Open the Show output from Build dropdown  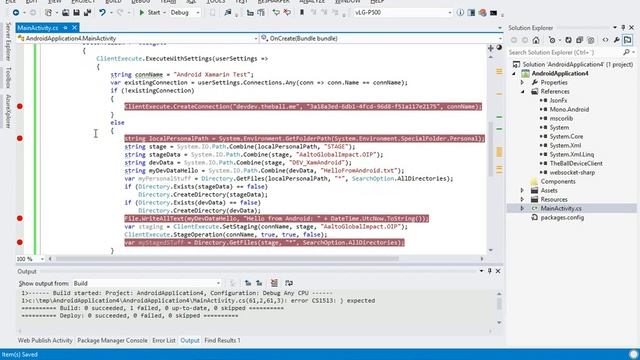pyautogui.click(x=147, y=283)
